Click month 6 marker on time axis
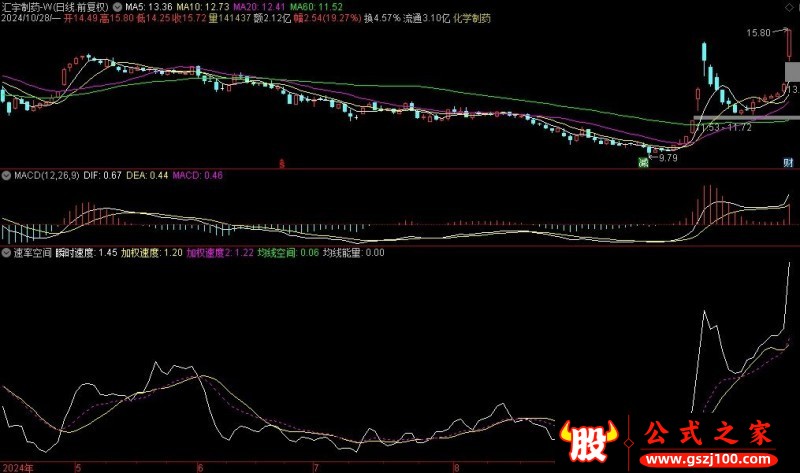Viewport: 800px width, 473px height. coord(200,466)
